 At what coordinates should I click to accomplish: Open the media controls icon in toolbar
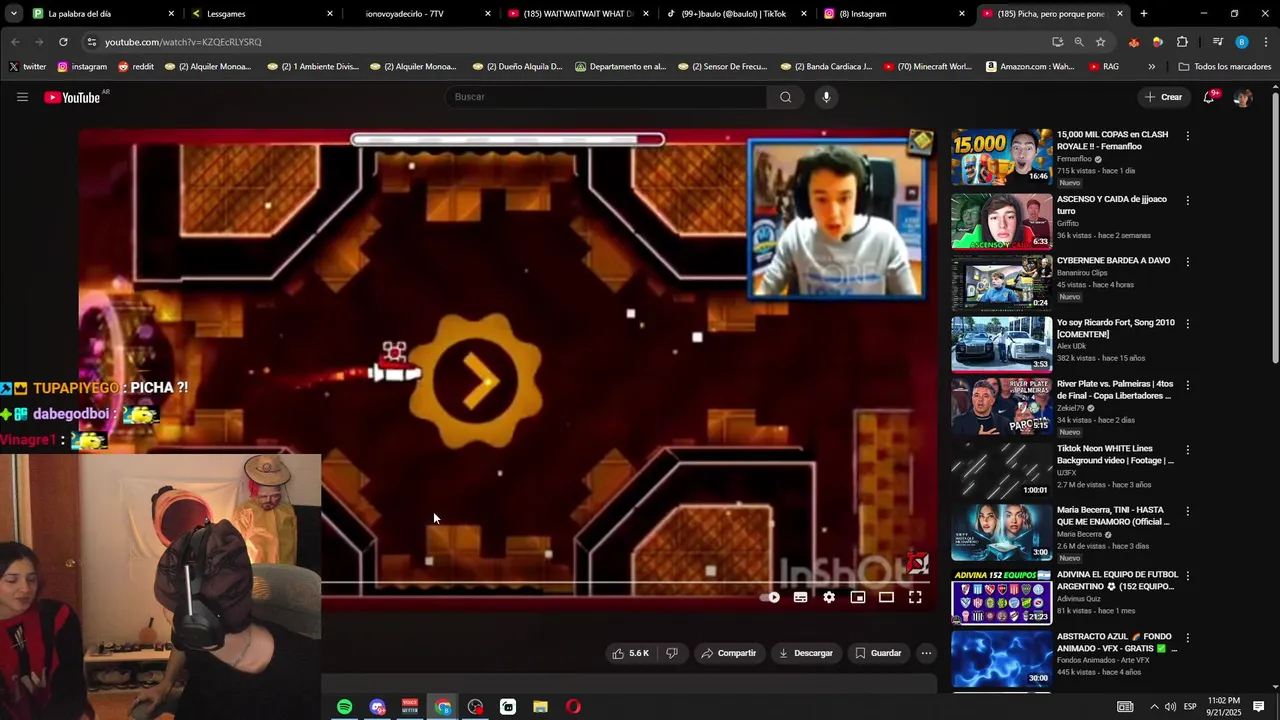(1217, 42)
